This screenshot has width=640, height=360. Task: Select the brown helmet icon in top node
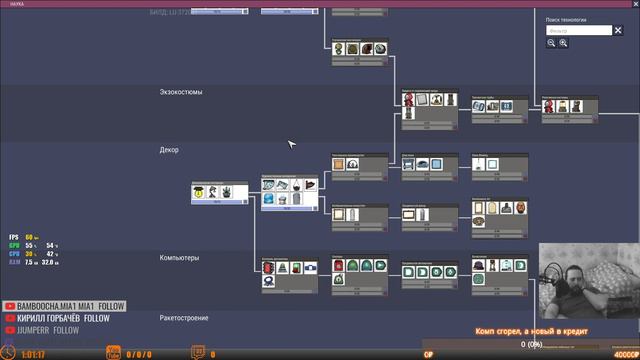[367, 49]
